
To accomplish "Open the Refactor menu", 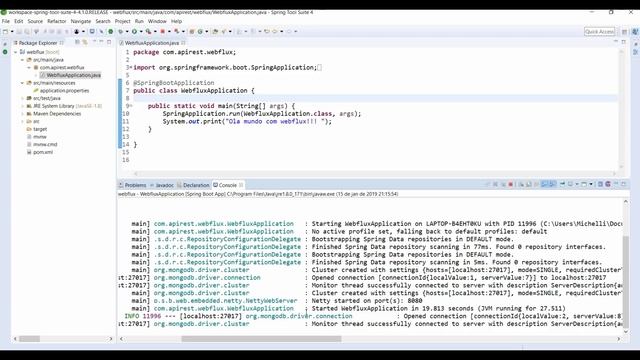I will click(57, 21).
